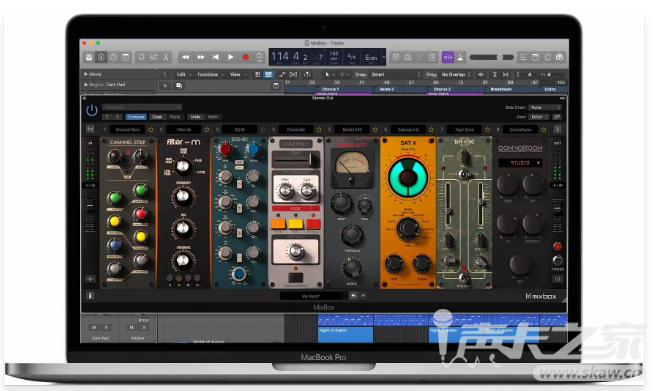Toggle the plugin window power button

point(92,110)
